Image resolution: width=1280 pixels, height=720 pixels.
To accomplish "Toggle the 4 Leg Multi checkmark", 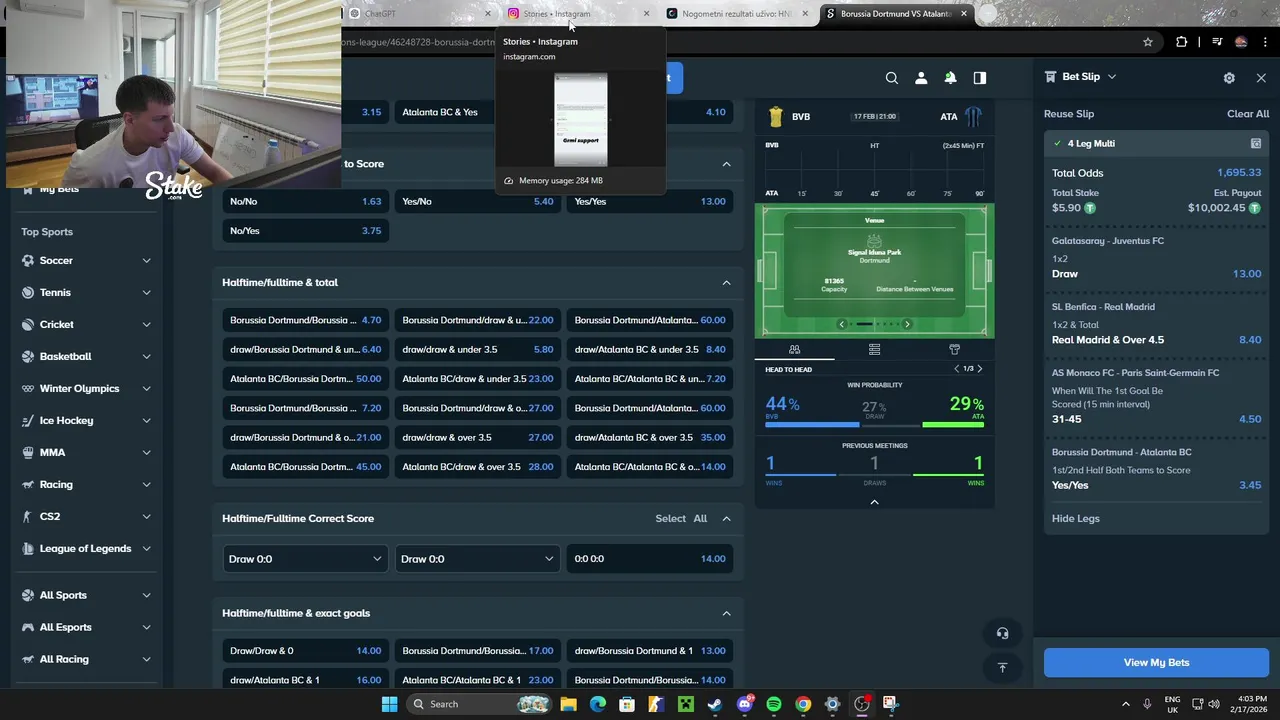I will (1057, 143).
